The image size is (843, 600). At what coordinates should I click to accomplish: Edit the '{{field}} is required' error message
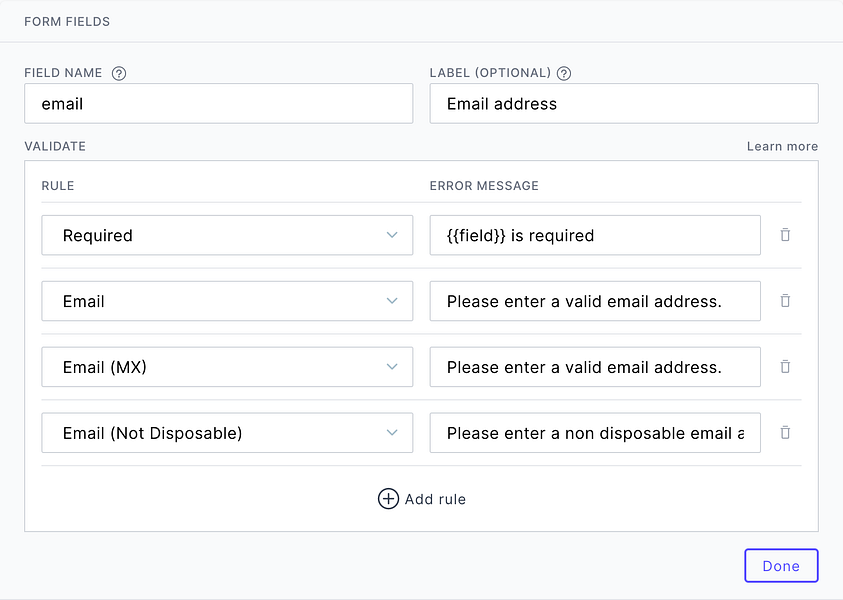click(595, 235)
